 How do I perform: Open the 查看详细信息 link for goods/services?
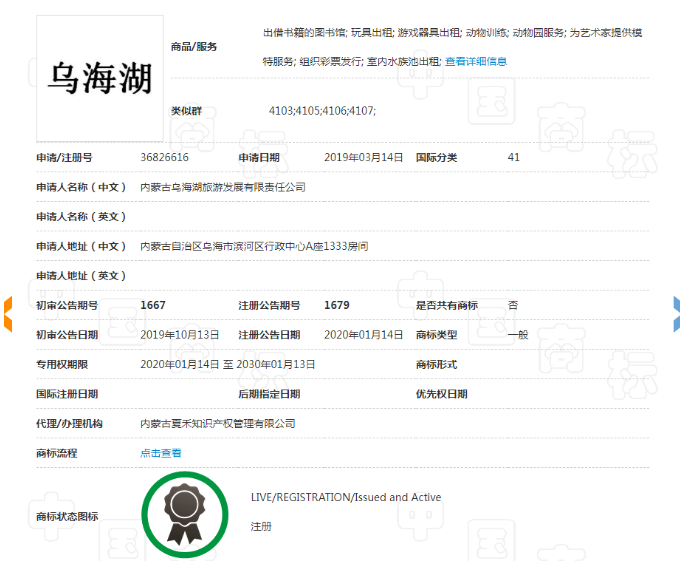476,61
